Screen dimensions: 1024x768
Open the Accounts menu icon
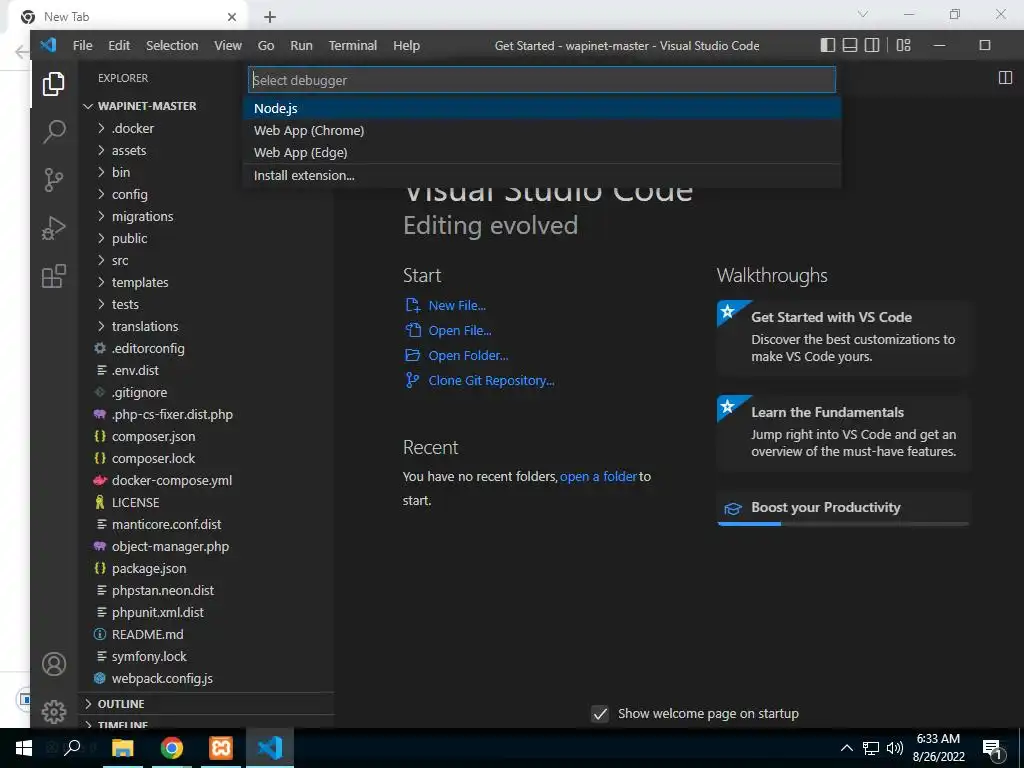click(54, 664)
